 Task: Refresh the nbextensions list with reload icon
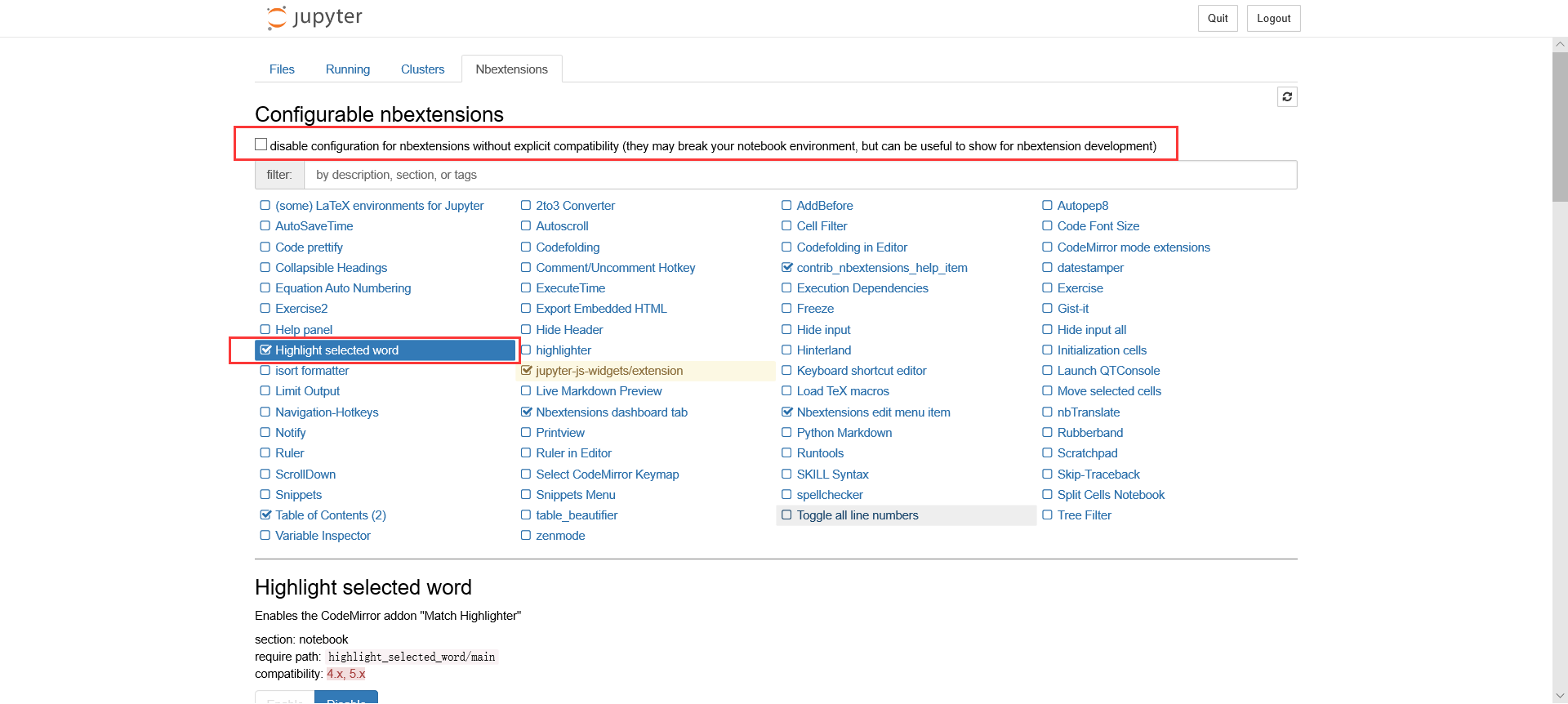1287,97
